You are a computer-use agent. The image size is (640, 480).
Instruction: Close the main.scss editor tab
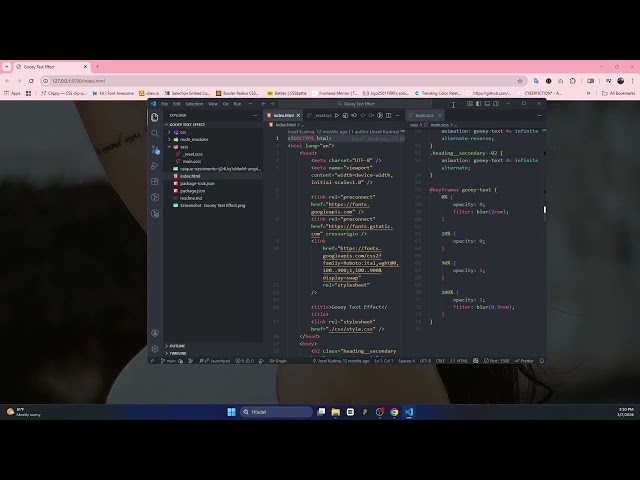pos(440,116)
